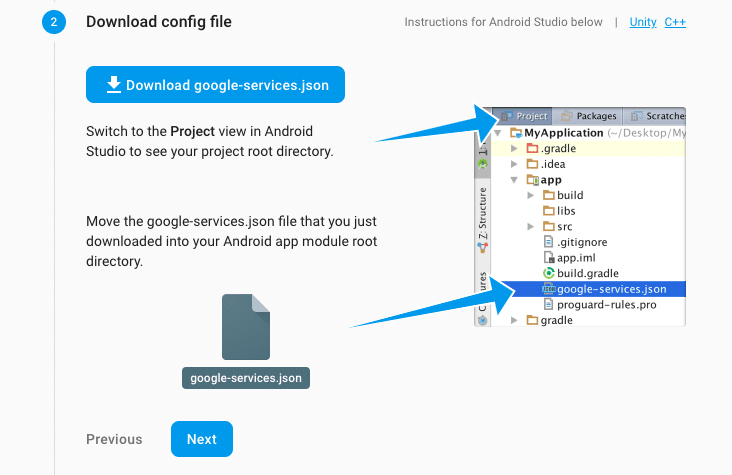
Task: Click the gray google-services.json file icon
Action: click(x=246, y=326)
